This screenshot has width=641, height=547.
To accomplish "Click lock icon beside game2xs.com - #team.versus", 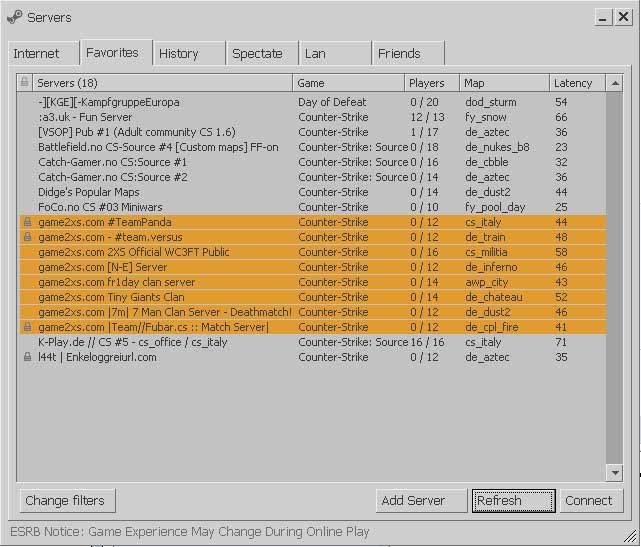I will 27,237.
